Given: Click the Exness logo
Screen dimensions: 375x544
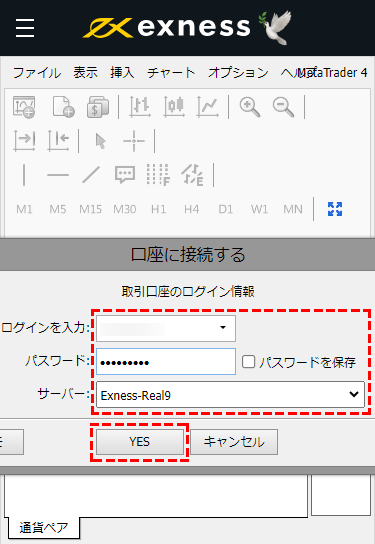Looking at the screenshot, I should (x=166, y=27).
